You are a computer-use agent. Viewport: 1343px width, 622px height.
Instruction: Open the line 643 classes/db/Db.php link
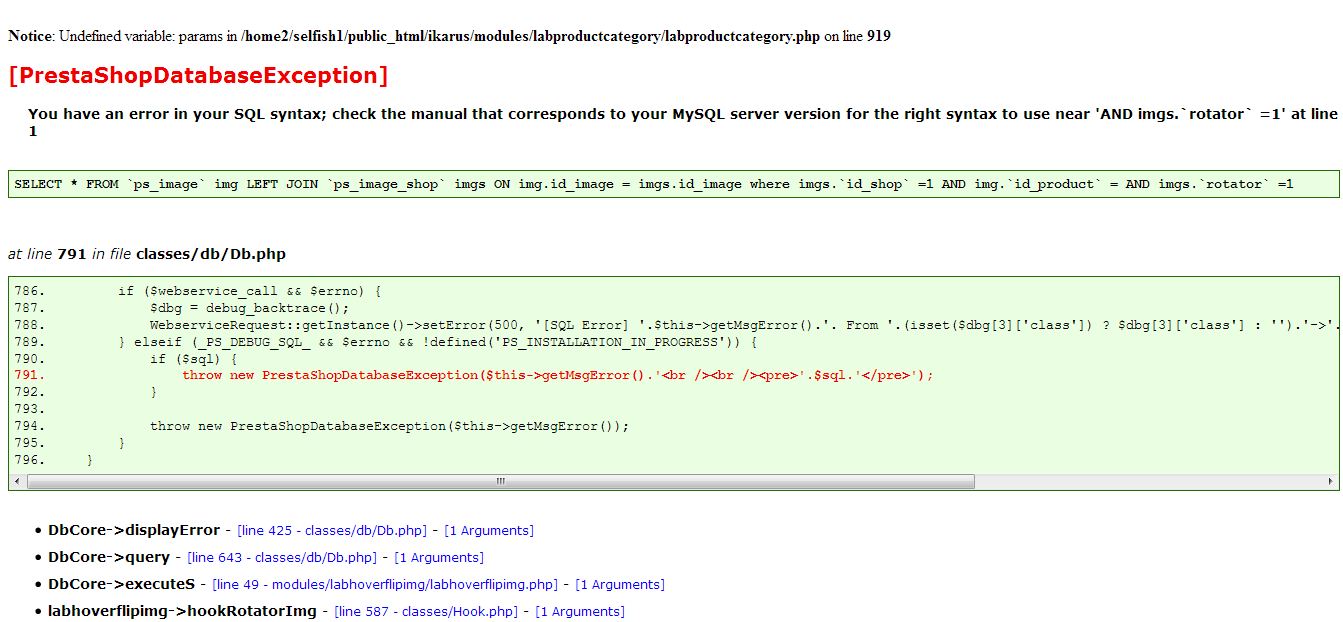pos(282,558)
